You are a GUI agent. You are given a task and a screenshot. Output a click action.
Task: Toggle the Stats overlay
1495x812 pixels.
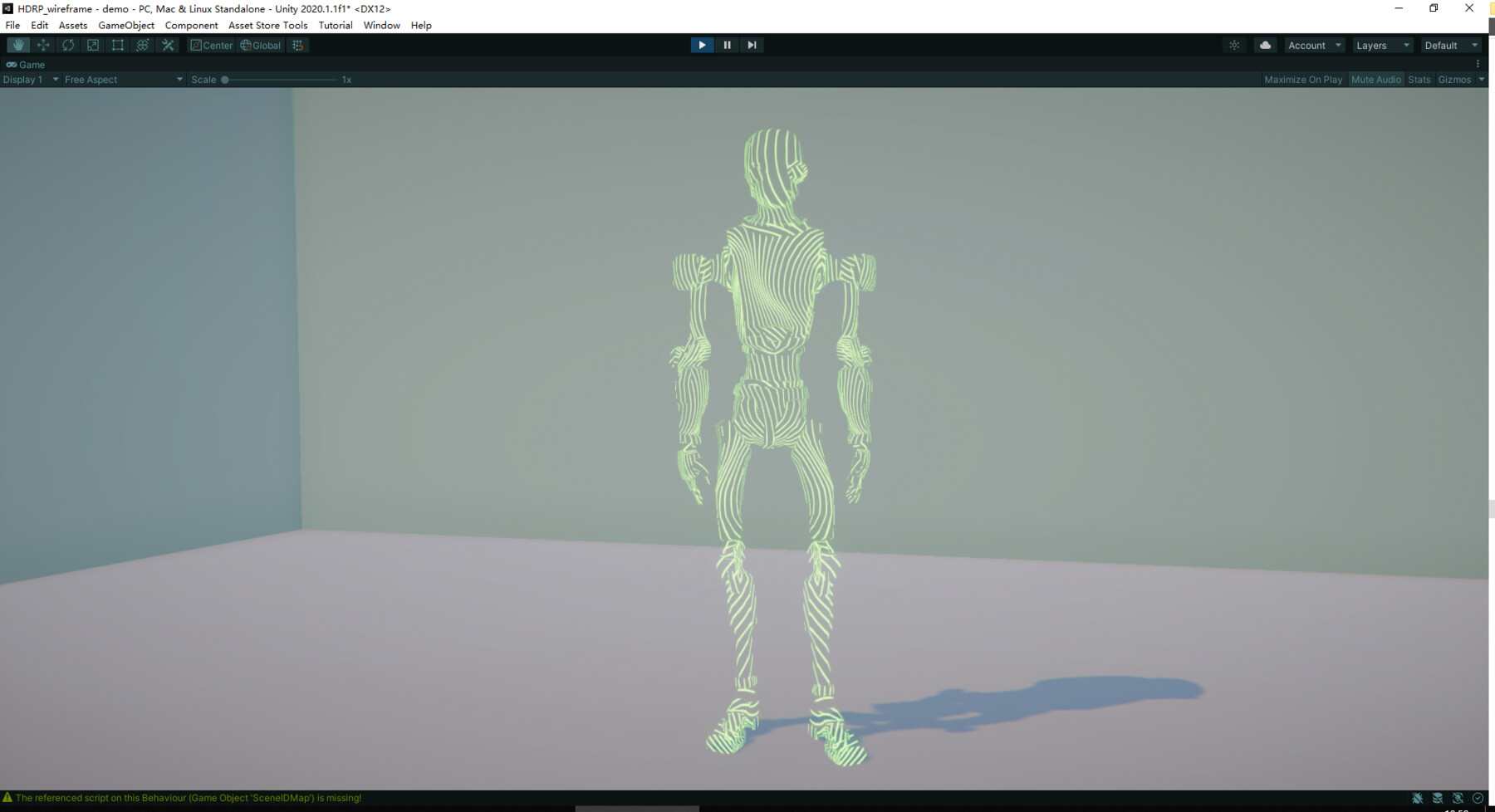pos(1419,79)
